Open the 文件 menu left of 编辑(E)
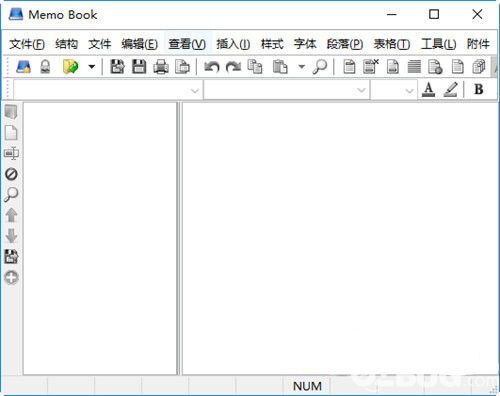This screenshot has width=500, height=396. click(100, 44)
